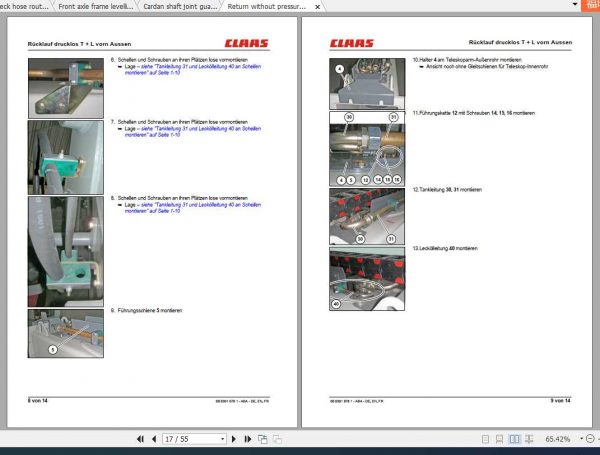Click the CLAAS logo on right page
Image resolution: width=600 pixels, height=455 pixels.
(352, 43)
